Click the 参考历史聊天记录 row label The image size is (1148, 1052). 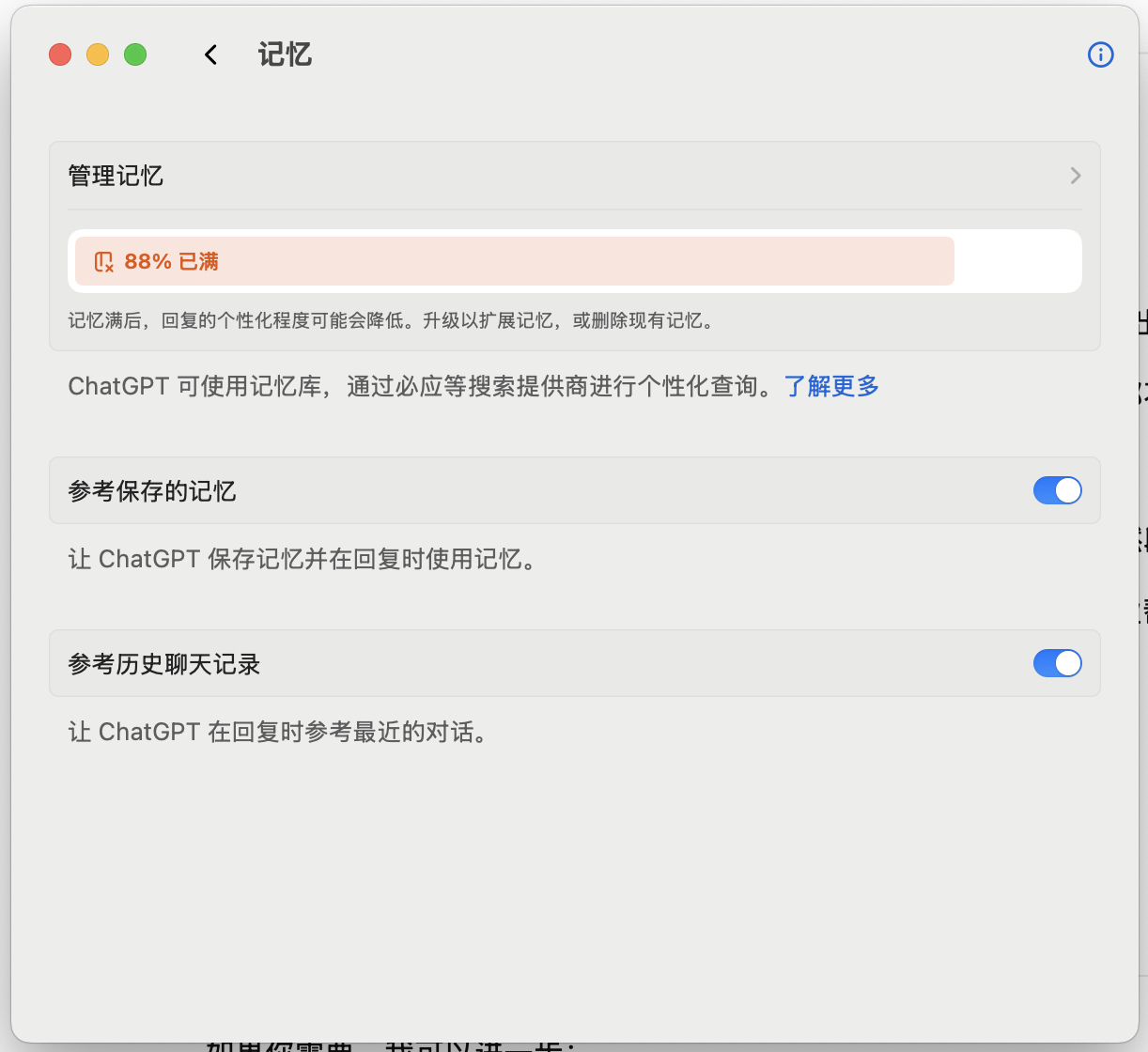point(164,663)
